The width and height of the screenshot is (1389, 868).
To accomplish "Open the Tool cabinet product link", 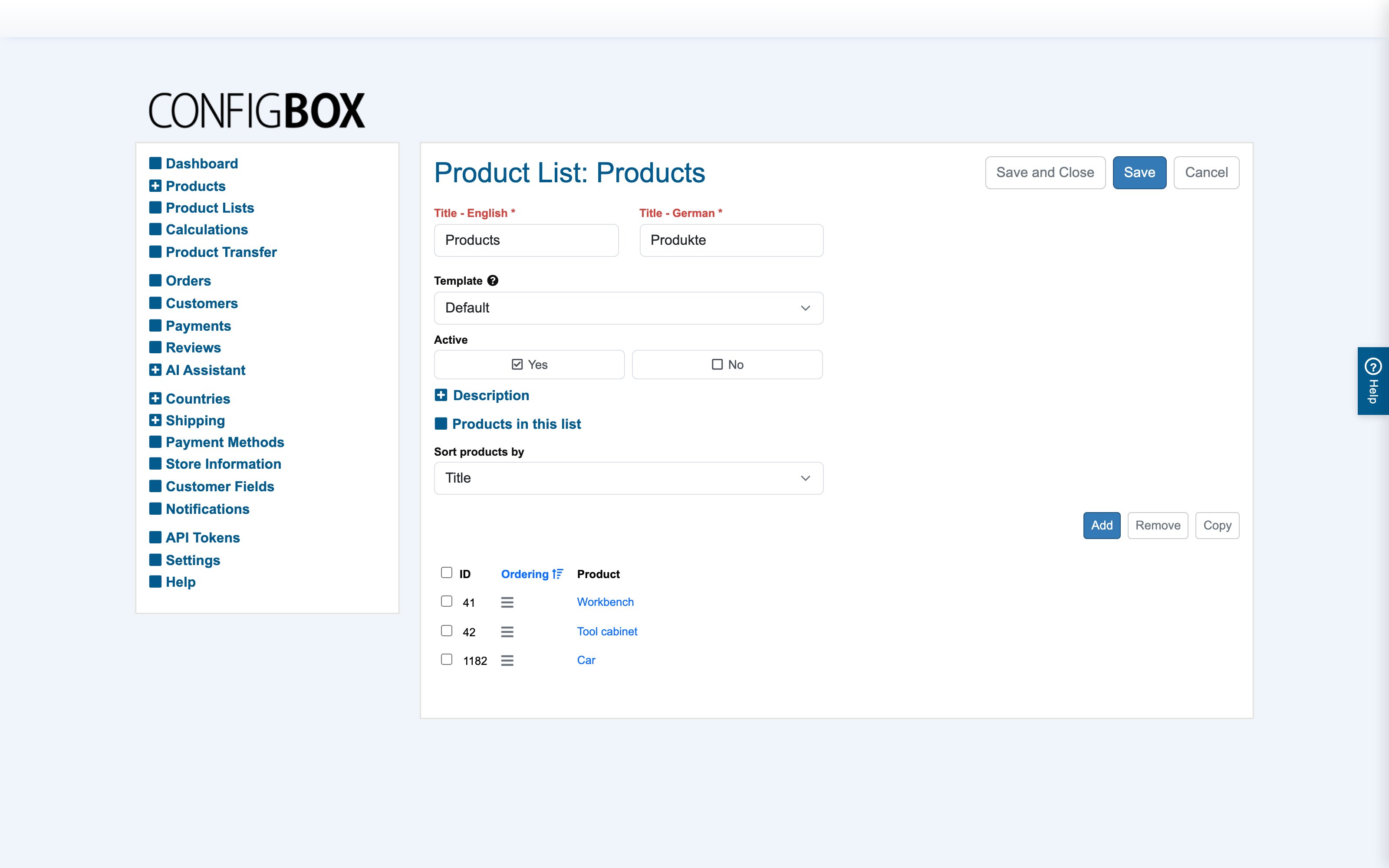I will point(607,631).
